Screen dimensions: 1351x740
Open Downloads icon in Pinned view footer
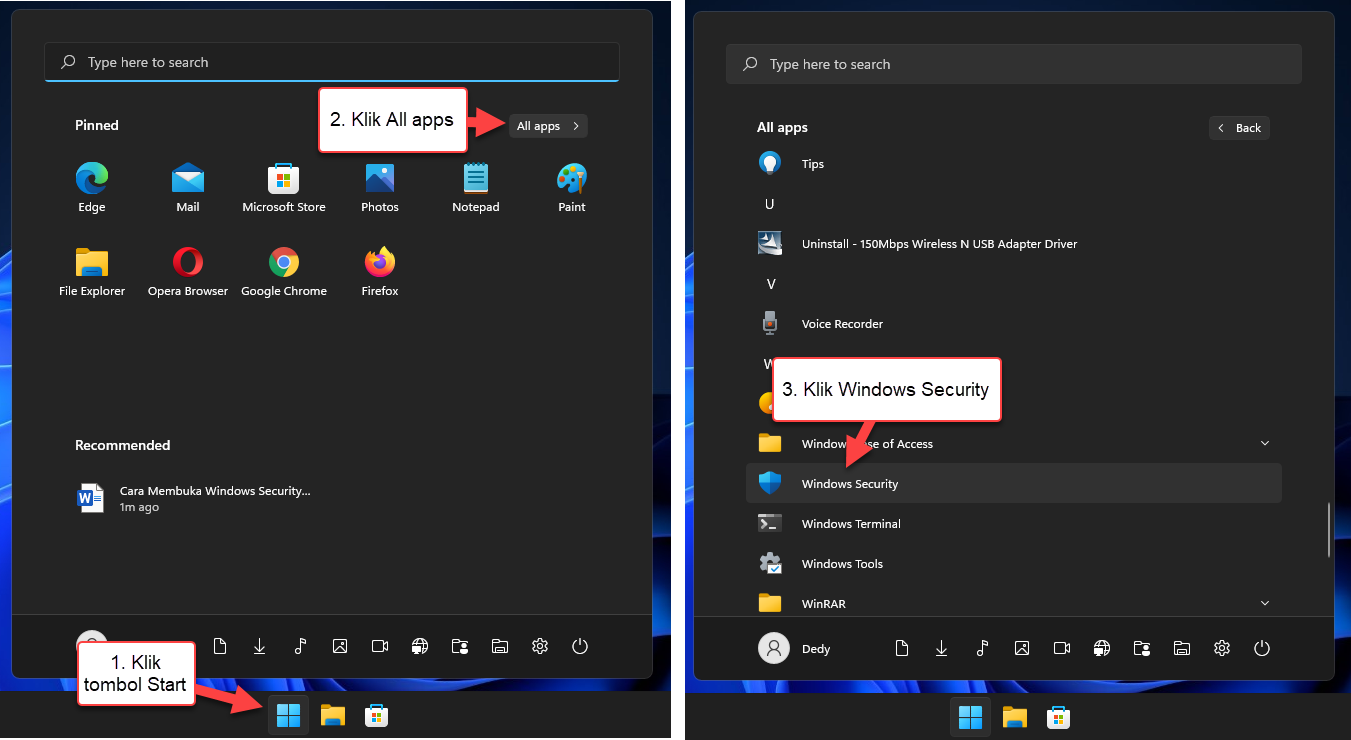[x=260, y=646]
